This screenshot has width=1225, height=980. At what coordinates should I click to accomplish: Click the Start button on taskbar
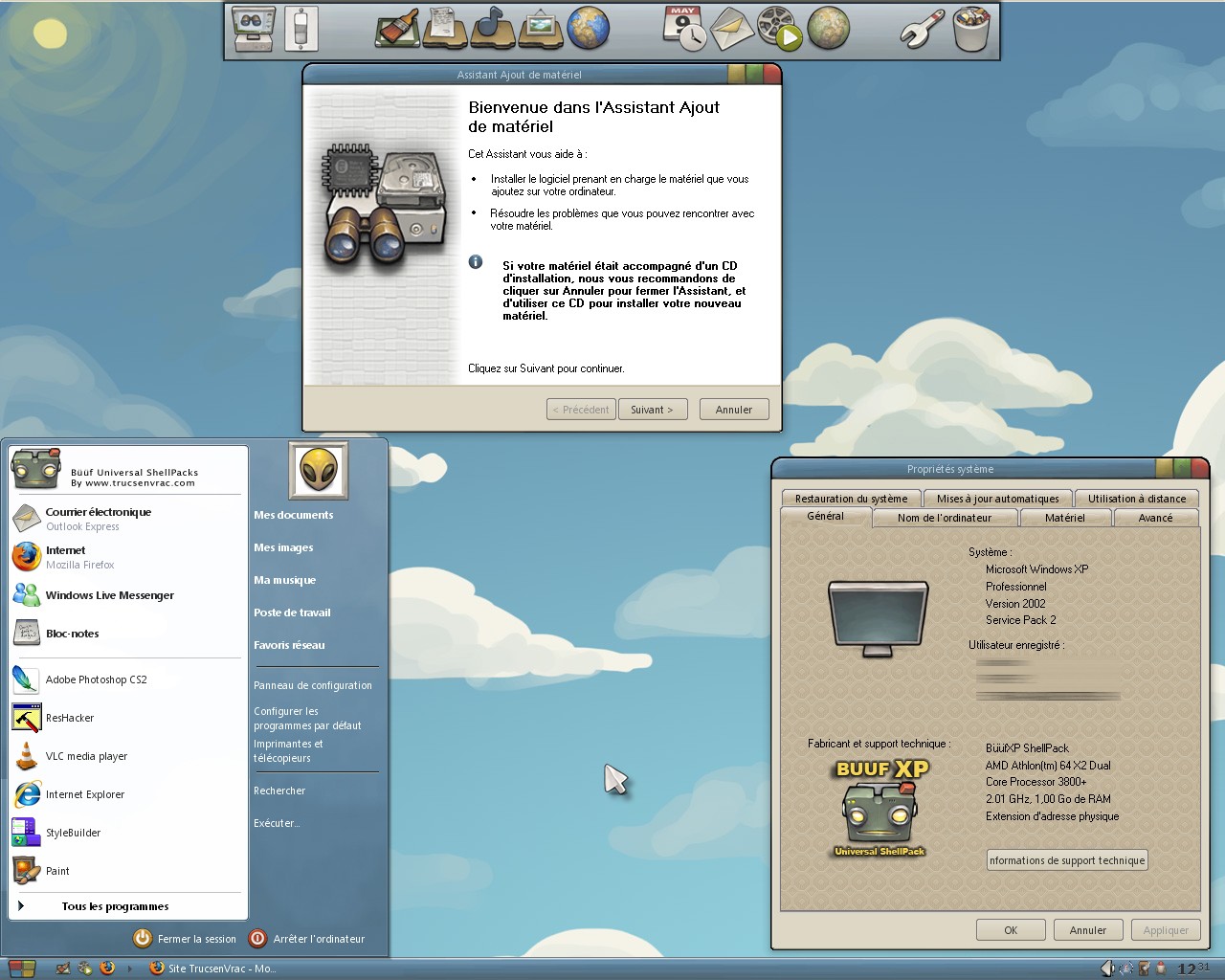pos(22,969)
